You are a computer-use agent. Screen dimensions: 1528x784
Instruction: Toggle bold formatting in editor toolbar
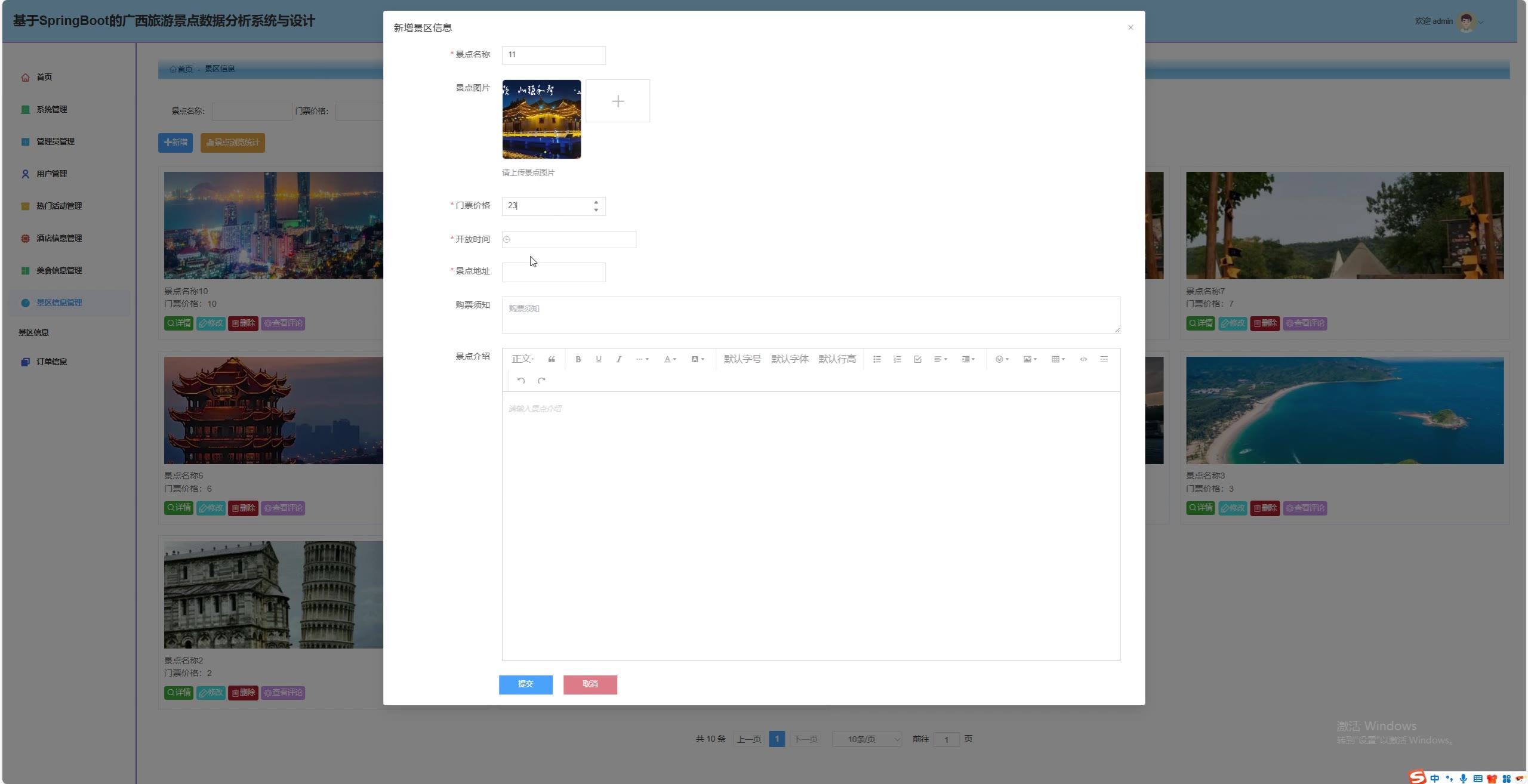pyautogui.click(x=578, y=359)
